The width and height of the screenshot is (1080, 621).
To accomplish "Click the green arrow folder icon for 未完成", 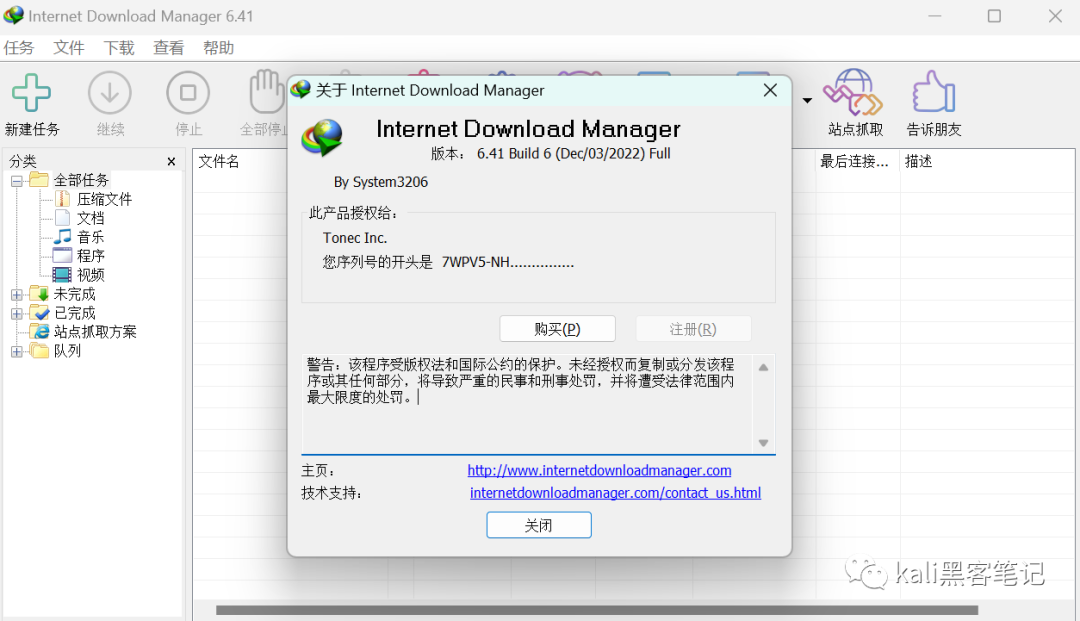I will [x=39, y=294].
